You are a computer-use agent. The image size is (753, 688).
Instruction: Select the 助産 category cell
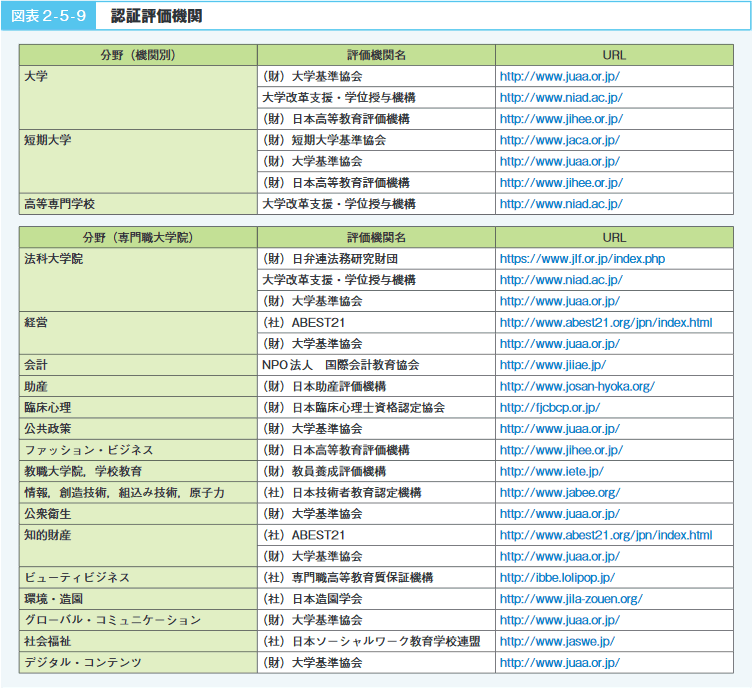(138, 386)
